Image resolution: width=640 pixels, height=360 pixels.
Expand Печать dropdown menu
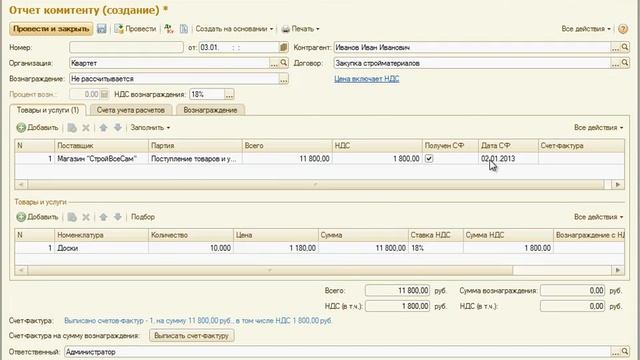point(301,29)
